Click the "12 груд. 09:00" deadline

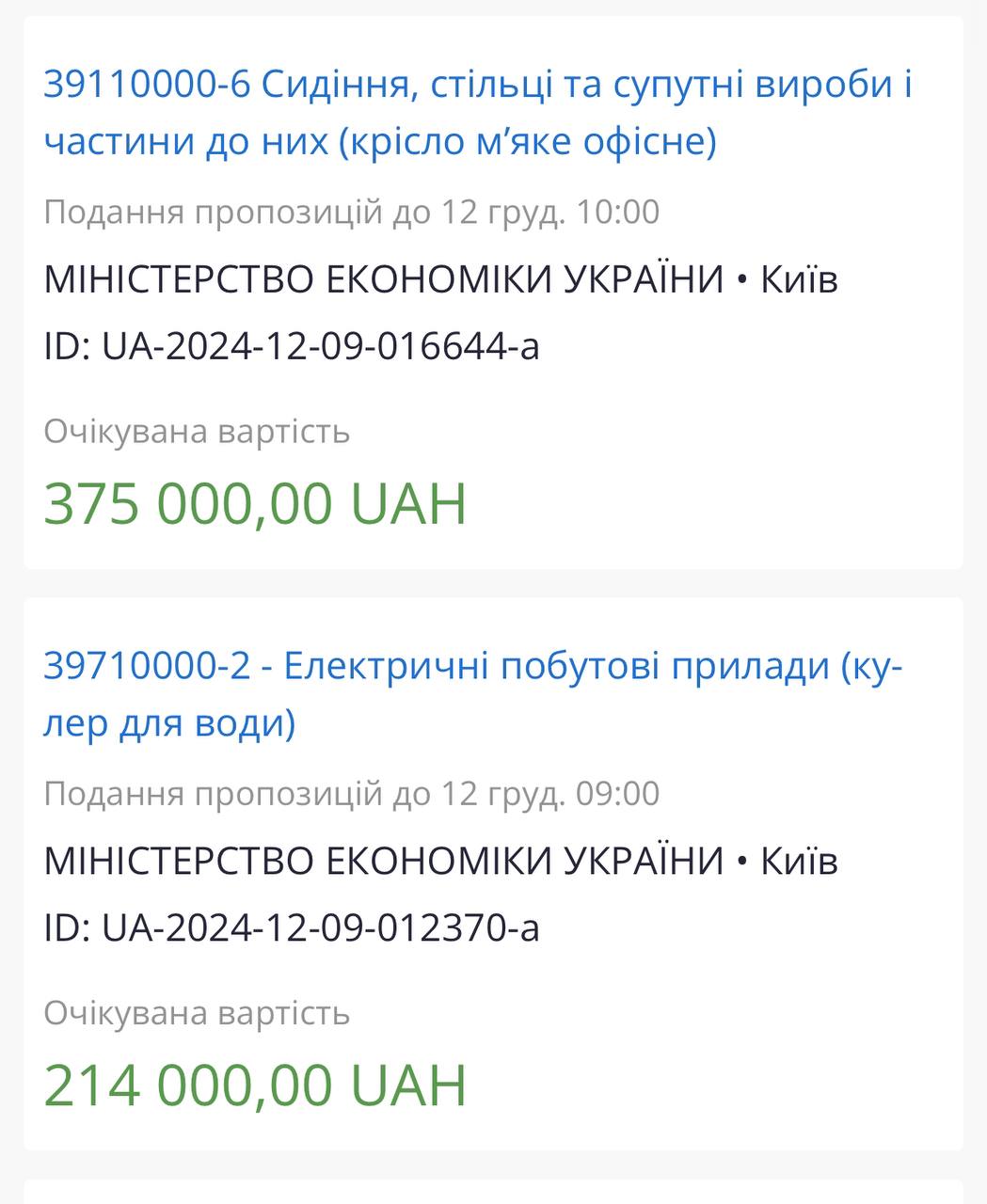coord(550,793)
